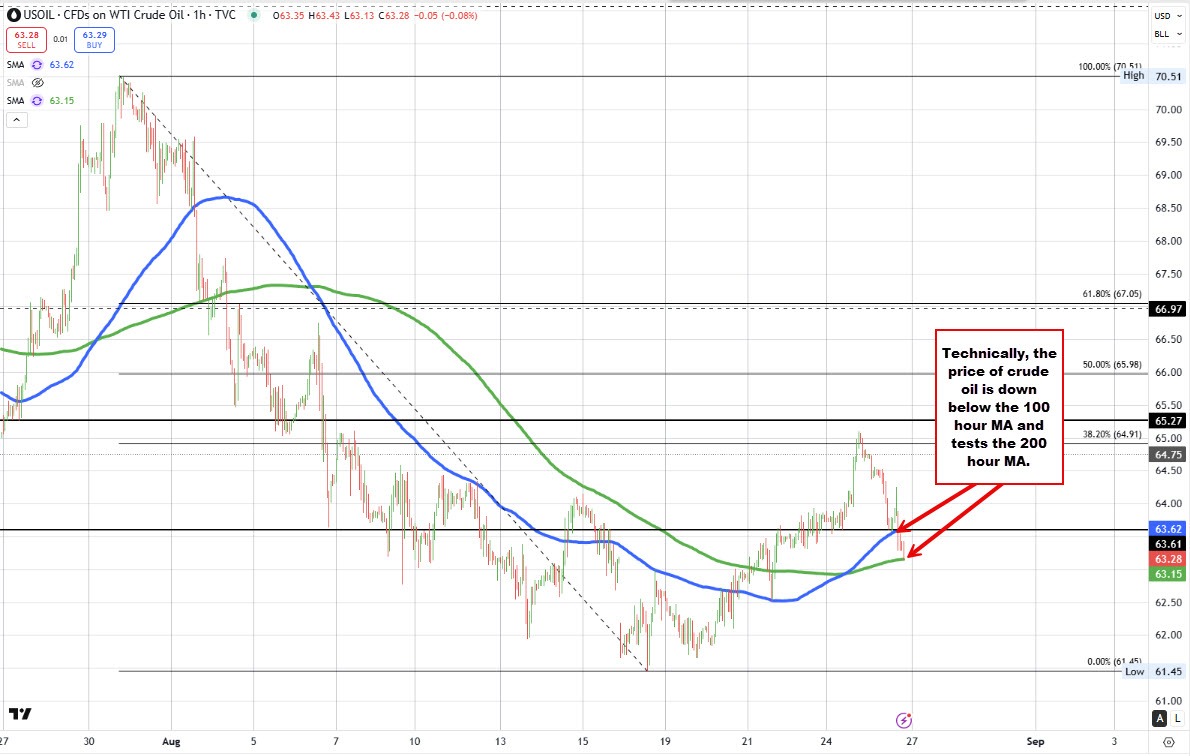Click the 61.00 price scale value
The width and height of the screenshot is (1190, 756).
pyautogui.click(x=1169, y=701)
